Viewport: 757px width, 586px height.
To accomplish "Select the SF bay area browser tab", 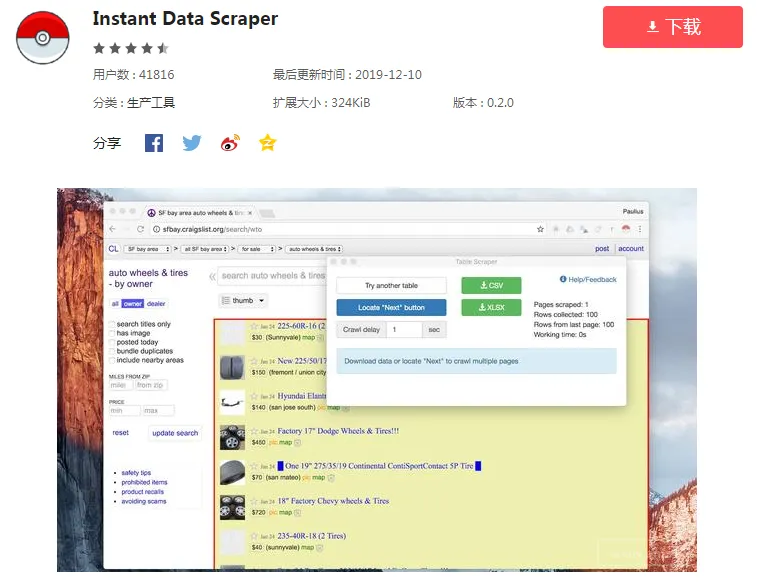I will tap(199, 213).
